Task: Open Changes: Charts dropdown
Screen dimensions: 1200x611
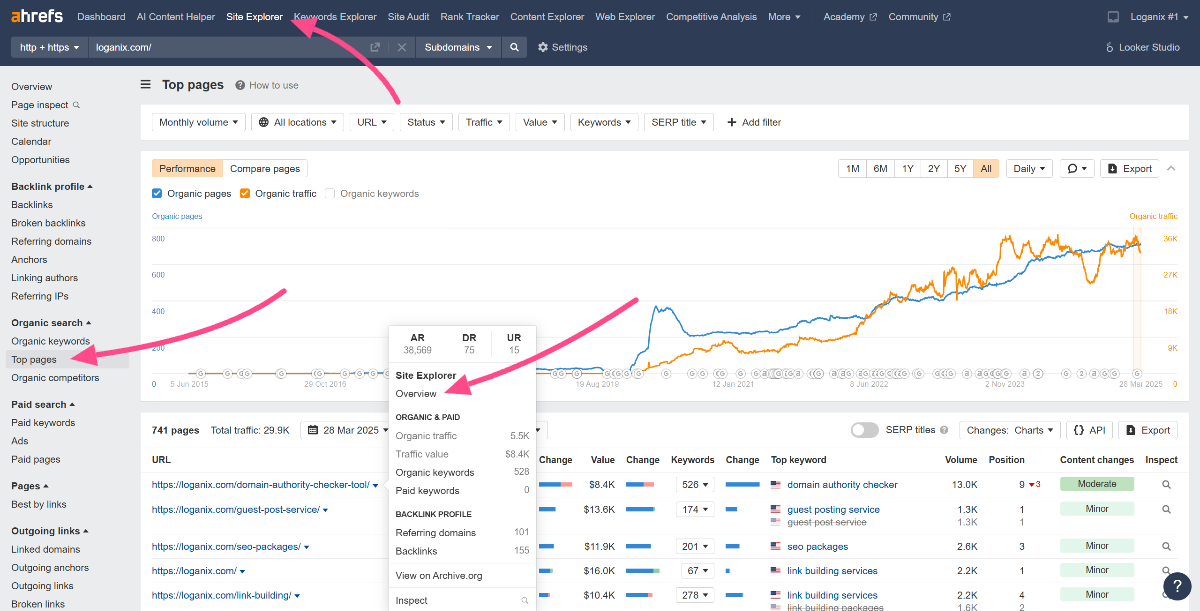Action: (x=1009, y=430)
